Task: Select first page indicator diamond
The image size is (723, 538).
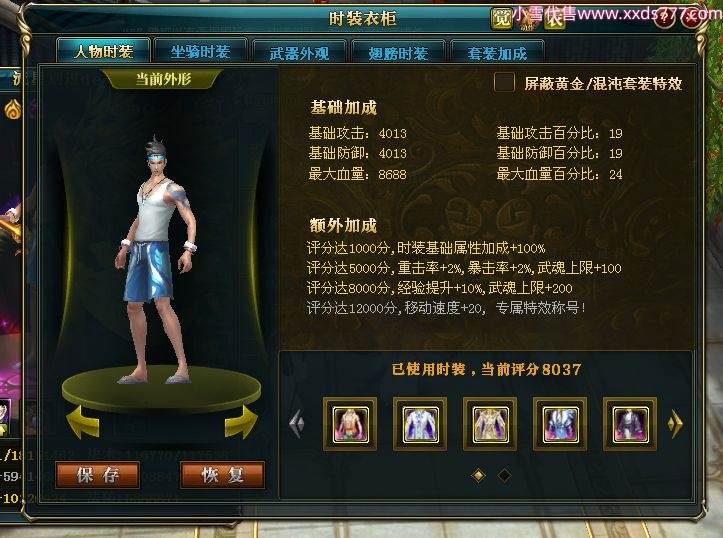Action: tap(479, 475)
